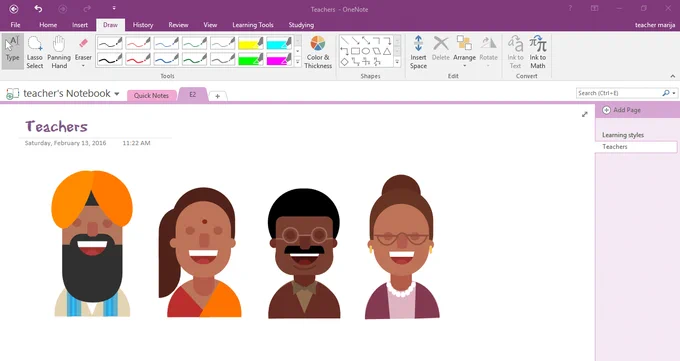
Task: Pick the thin red pen
Action: pos(138,43)
